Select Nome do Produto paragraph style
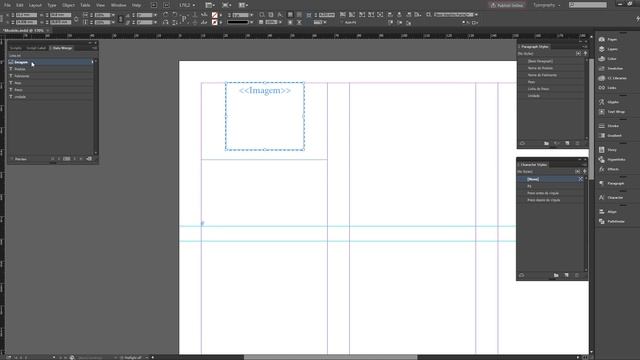 coord(551,68)
